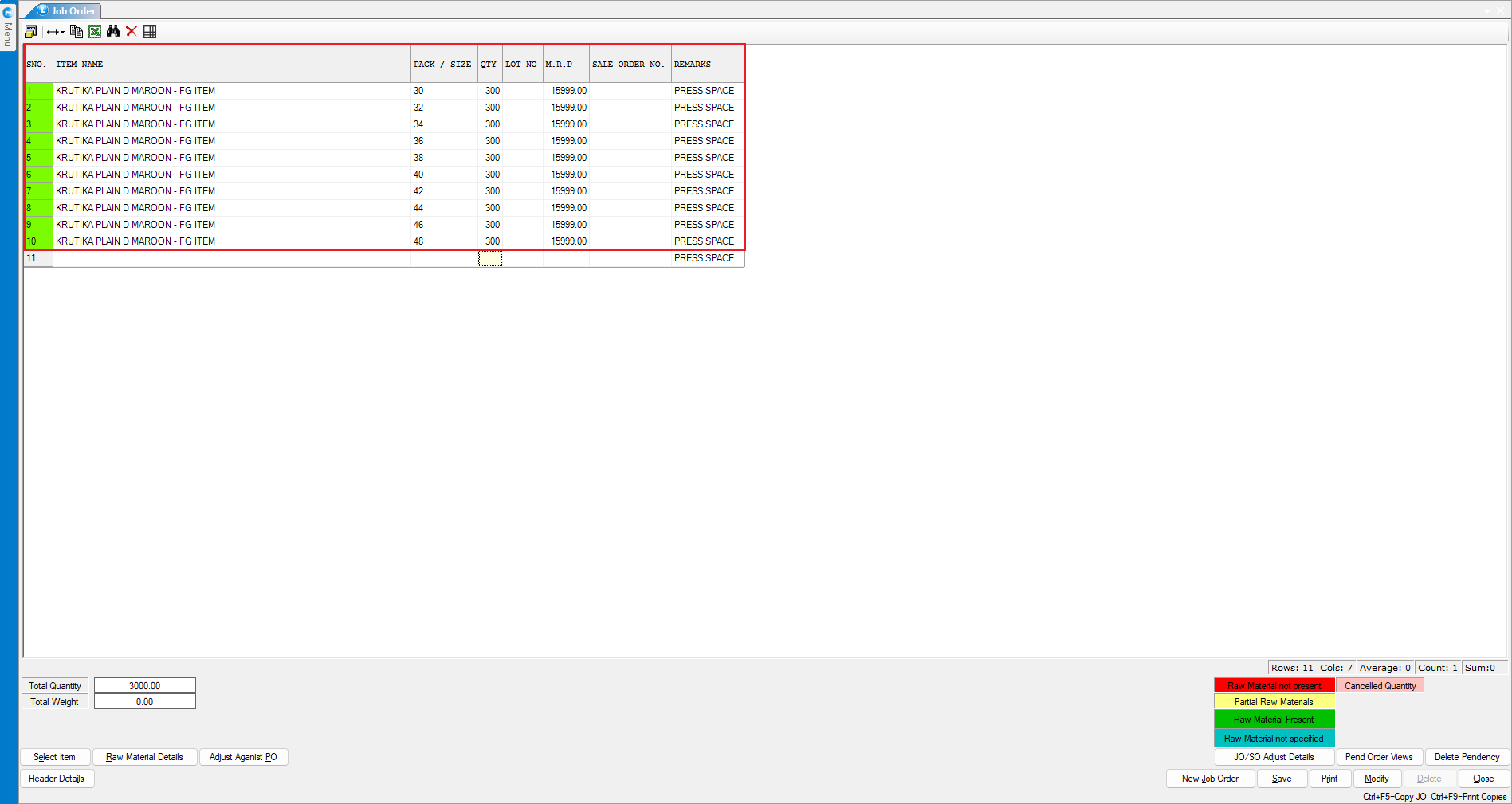Click the calculator icon in the toolbar

tap(31, 32)
